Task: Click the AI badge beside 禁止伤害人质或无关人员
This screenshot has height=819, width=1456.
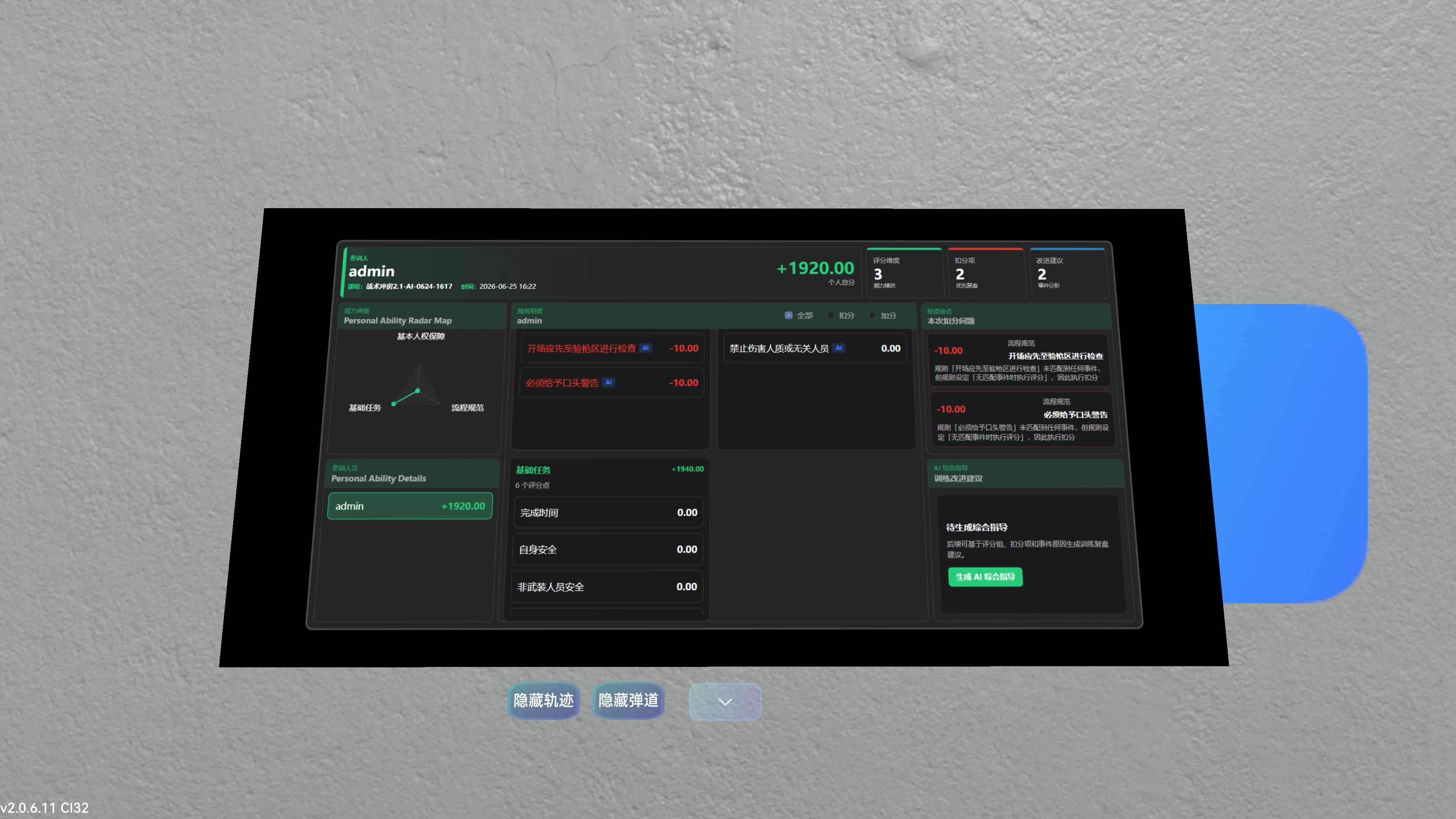Action: tap(839, 348)
